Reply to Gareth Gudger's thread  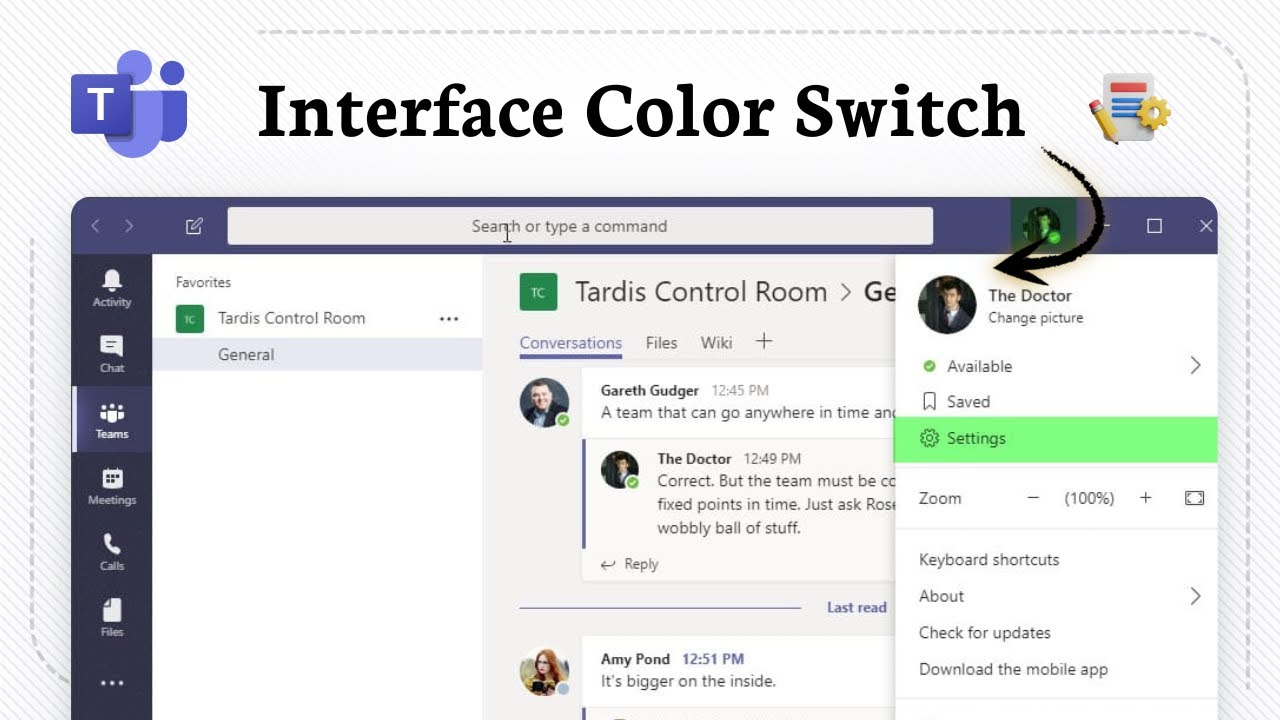coord(630,564)
